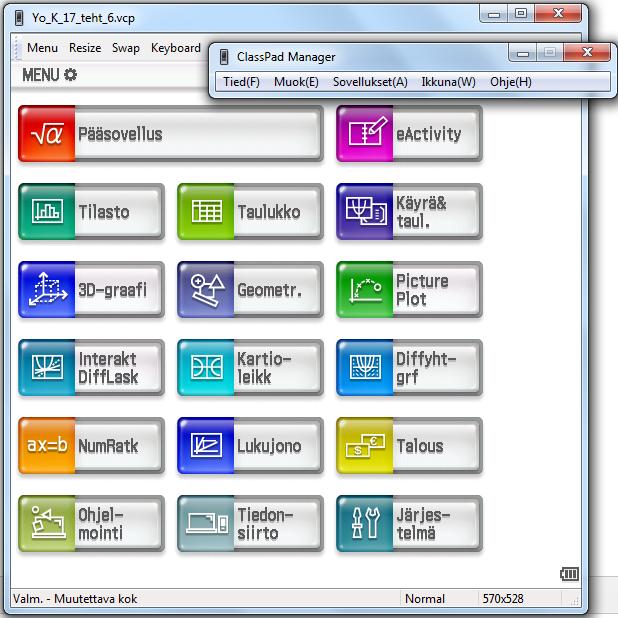Launch the eActivity app
This screenshot has height=618, width=618.
410,134
